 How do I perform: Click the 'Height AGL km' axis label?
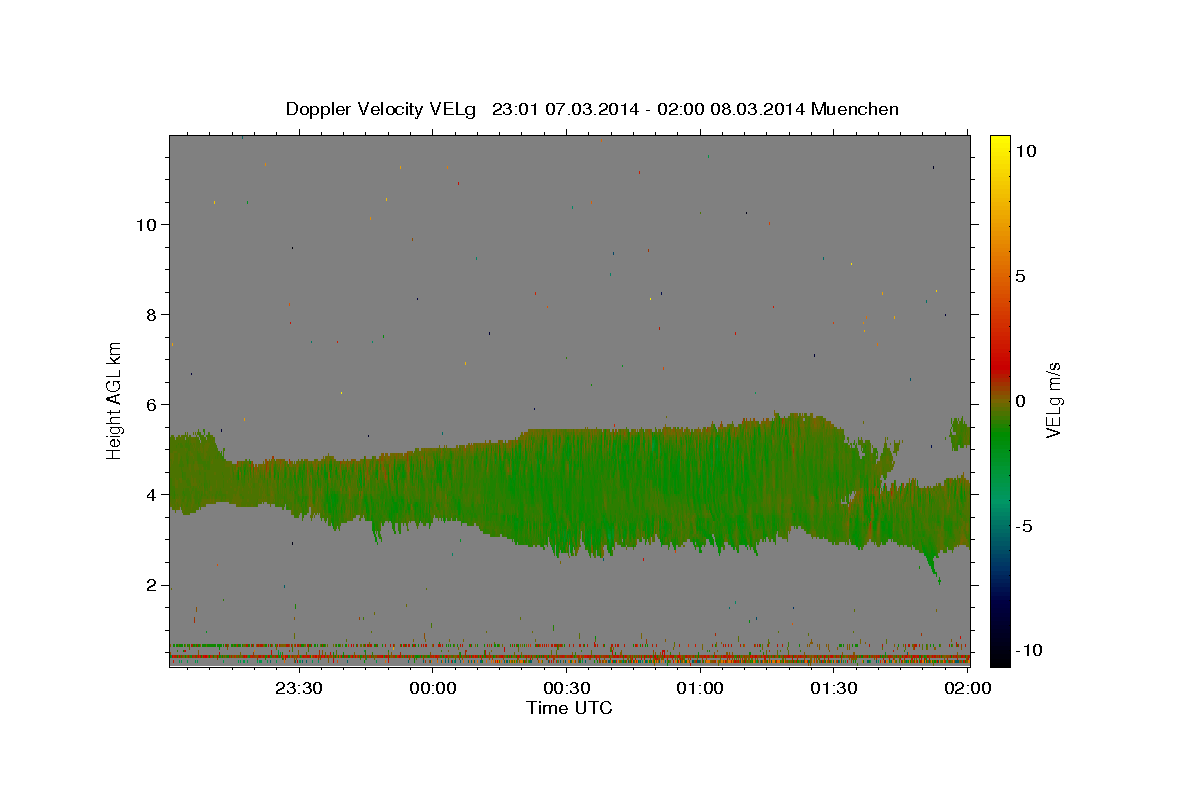click(115, 399)
